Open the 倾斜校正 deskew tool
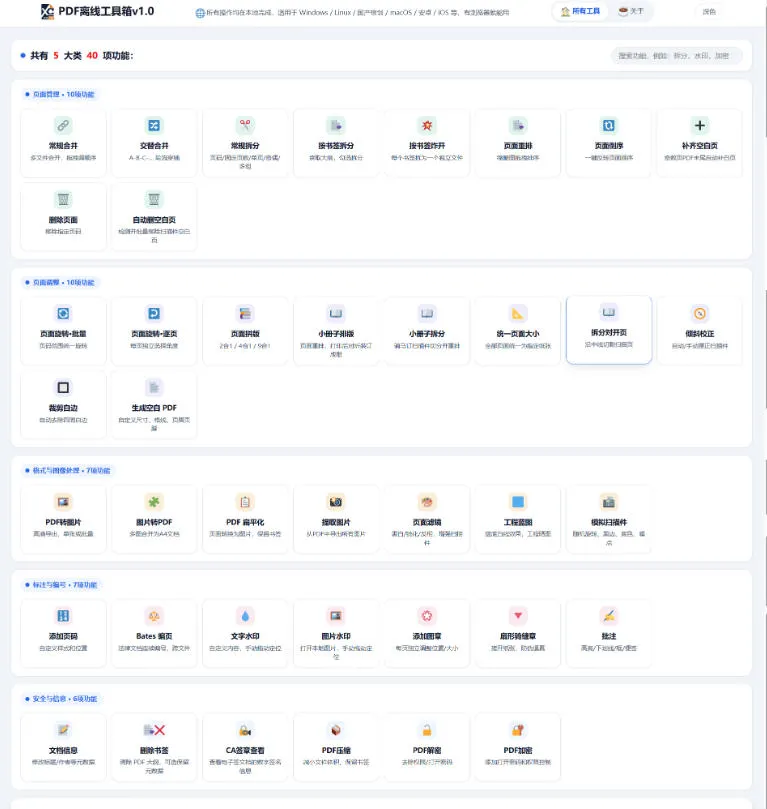 pos(699,331)
